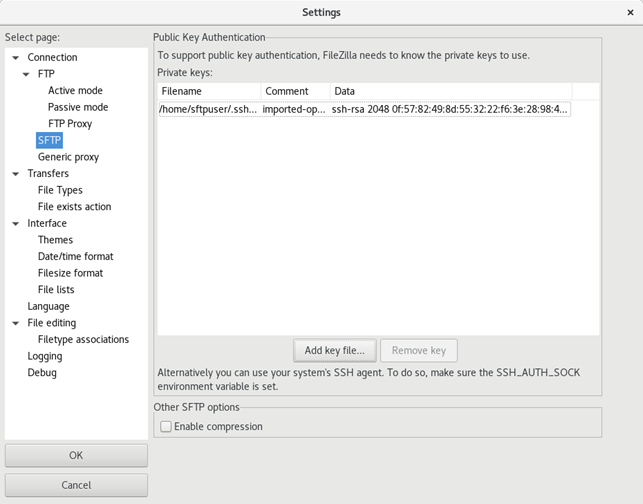Image resolution: width=643 pixels, height=504 pixels.
Task: Open the Passive mode page
Action: click(x=78, y=107)
